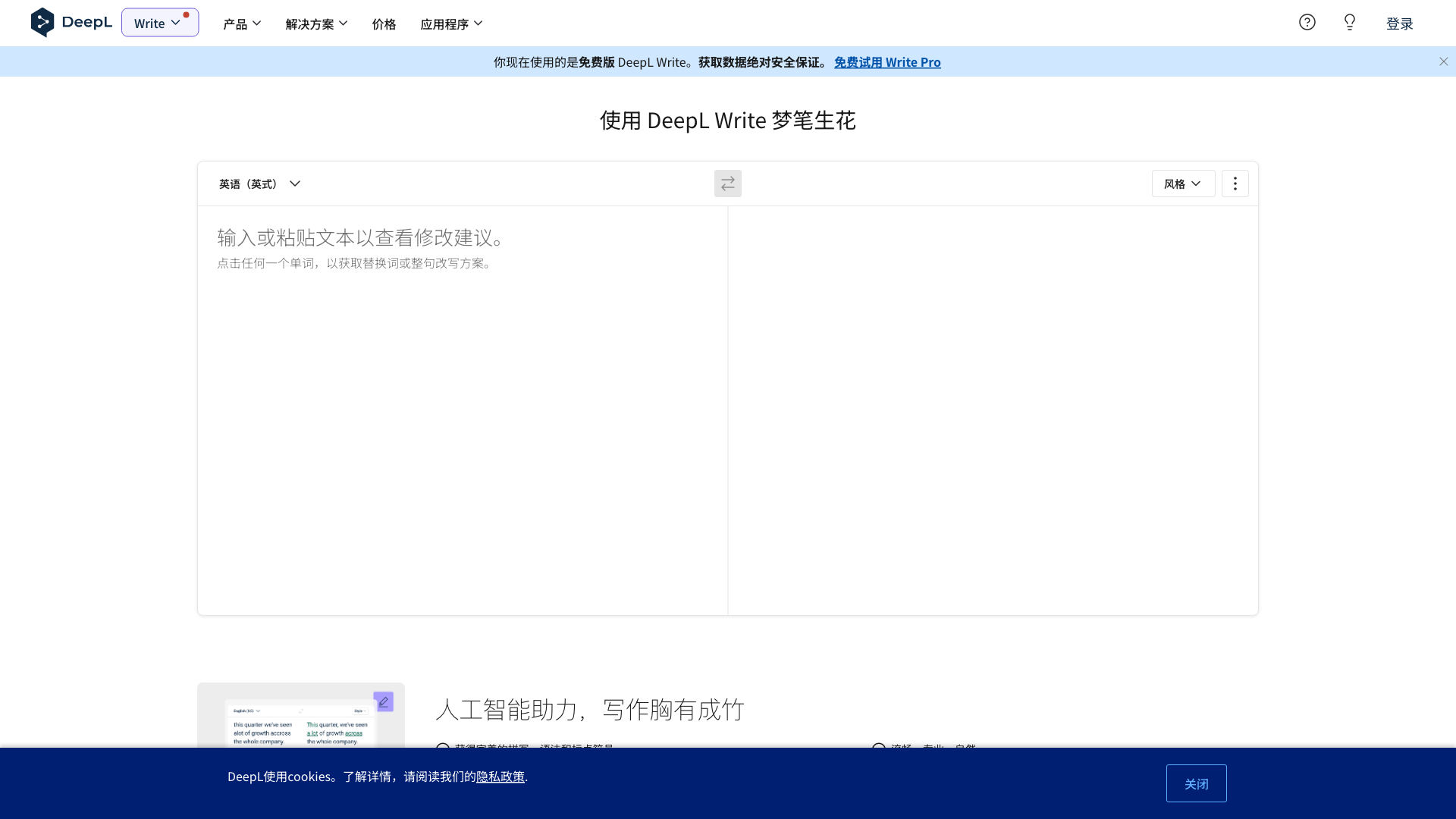Viewport: 1456px width, 819px height.
Task: Click the DeepL logo
Action: 71,23
